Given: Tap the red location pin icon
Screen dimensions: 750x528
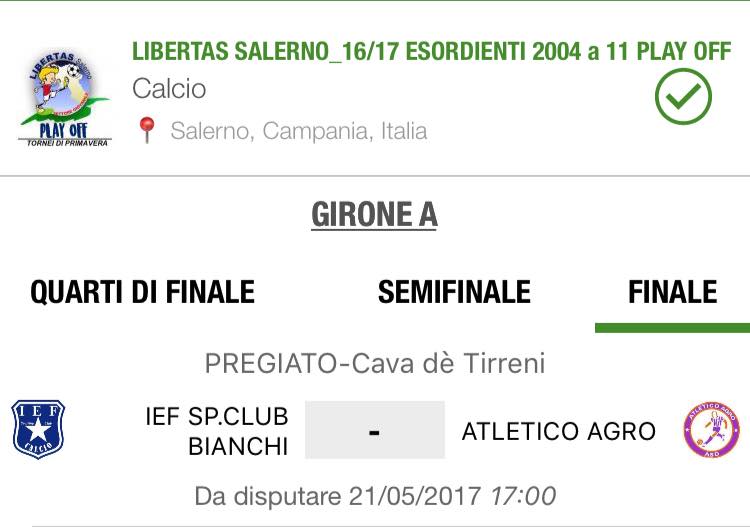Looking at the screenshot, I should (147, 130).
